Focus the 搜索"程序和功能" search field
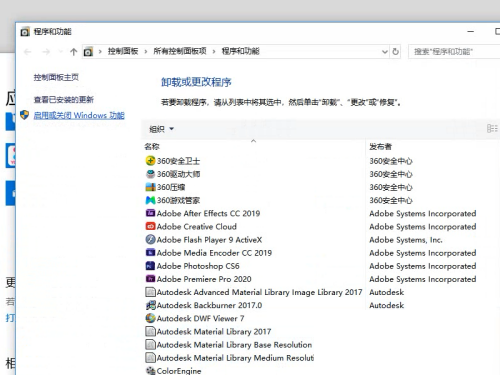 (x=454, y=52)
